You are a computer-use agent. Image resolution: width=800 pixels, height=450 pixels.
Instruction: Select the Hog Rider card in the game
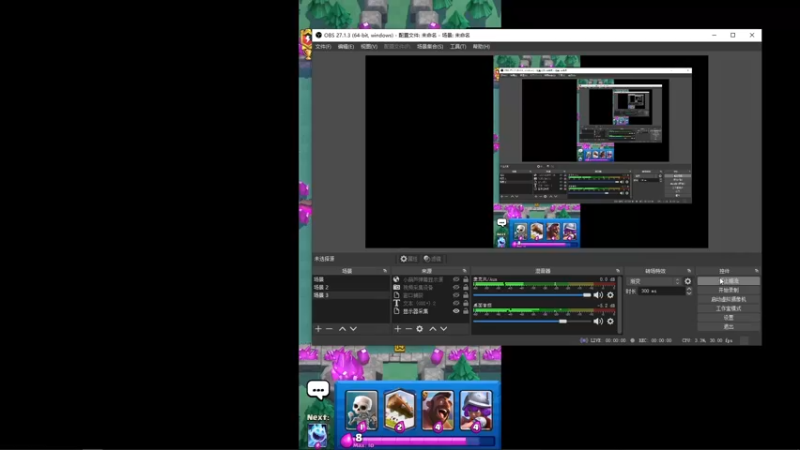point(438,411)
